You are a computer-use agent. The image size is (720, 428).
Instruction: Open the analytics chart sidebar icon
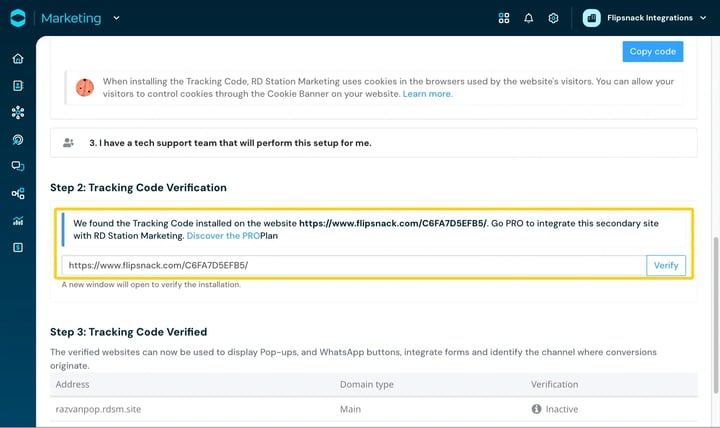17,221
